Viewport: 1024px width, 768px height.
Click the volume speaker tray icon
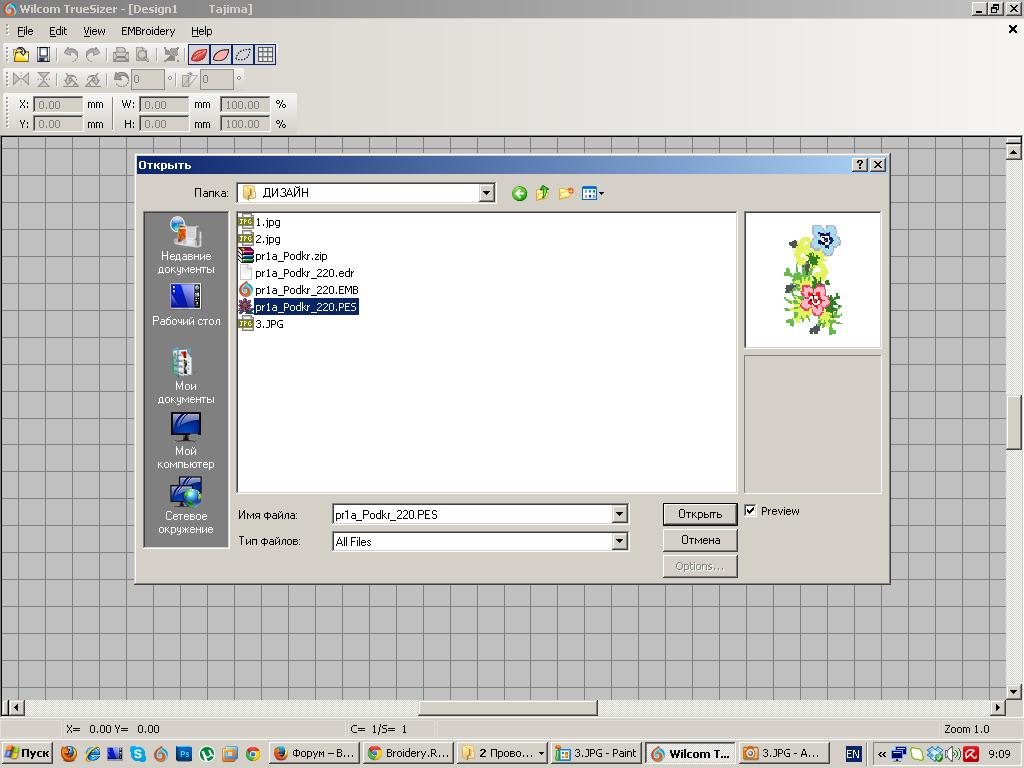coord(954,754)
